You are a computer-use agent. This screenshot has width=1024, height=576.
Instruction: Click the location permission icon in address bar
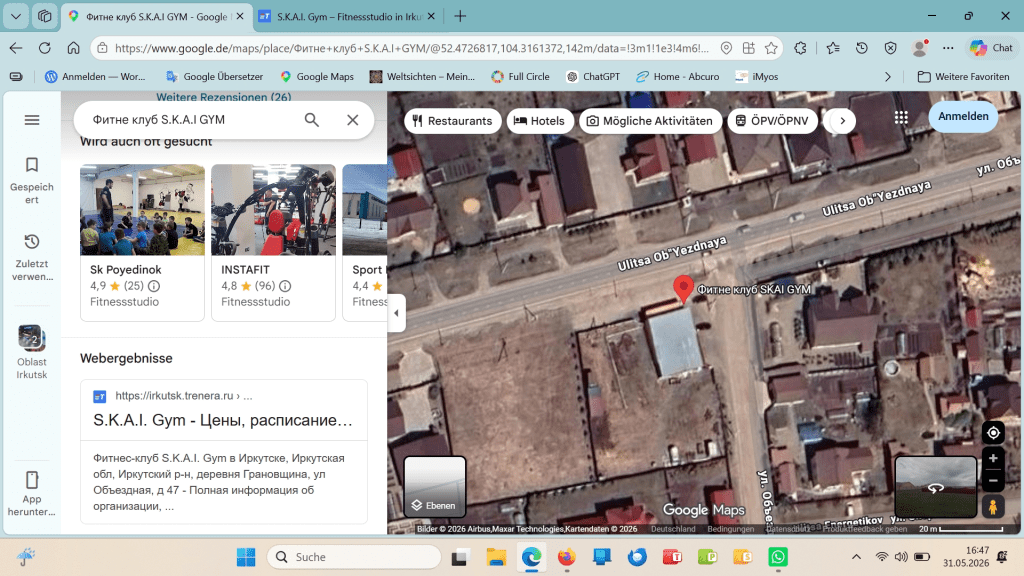(x=726, y=48)
